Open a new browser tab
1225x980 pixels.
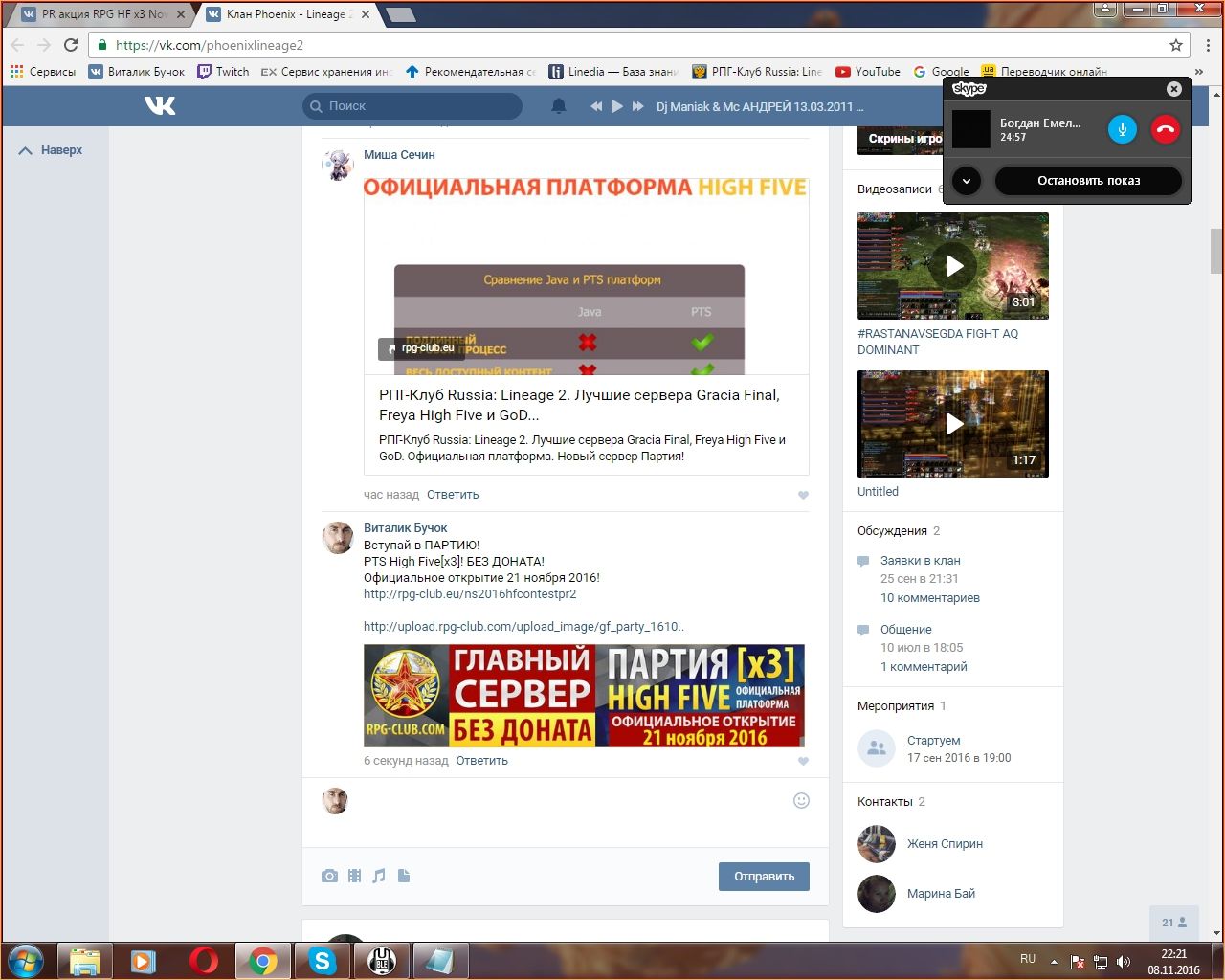[x=400, y=14]
